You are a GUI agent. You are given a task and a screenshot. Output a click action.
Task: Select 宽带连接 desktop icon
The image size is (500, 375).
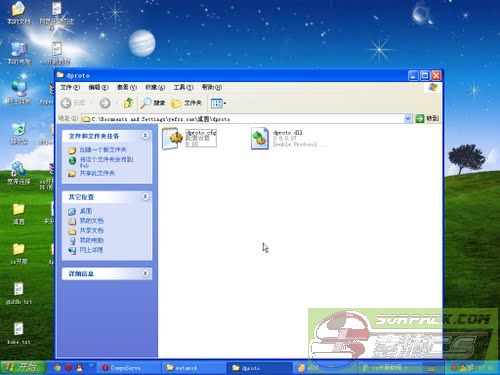point(19,173)
